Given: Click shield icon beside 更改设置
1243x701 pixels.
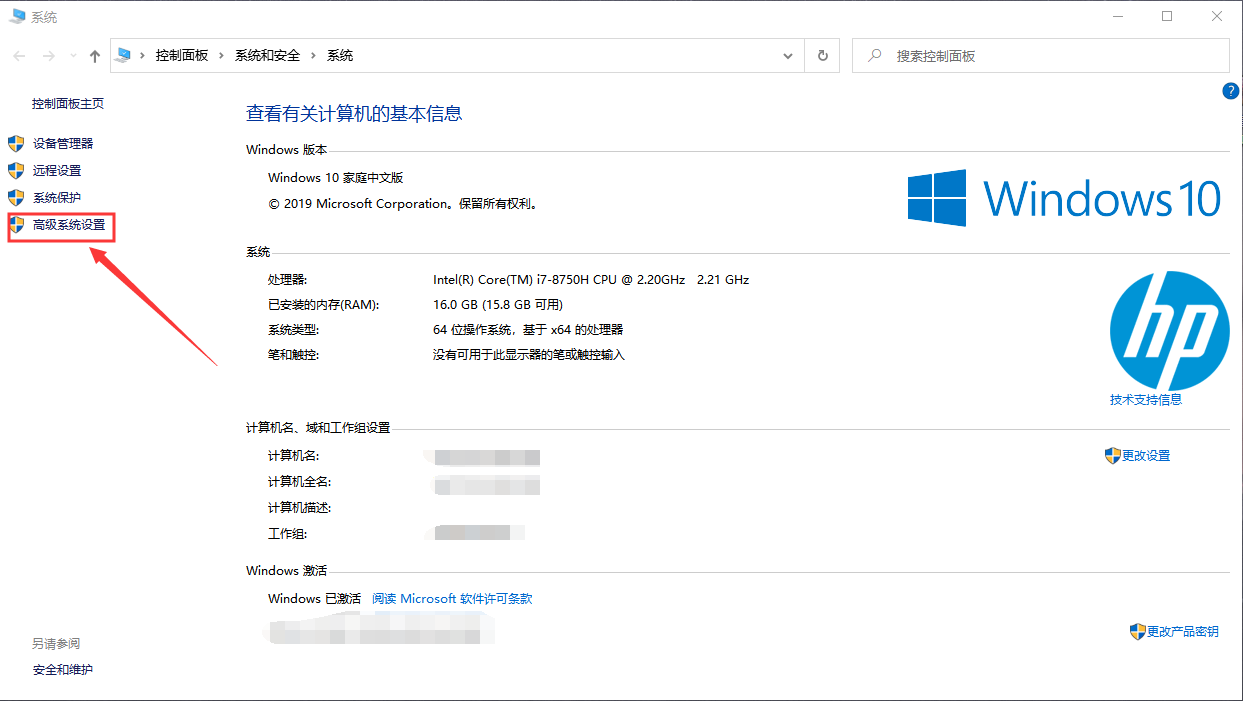Looking at the screenshot, I should click(x=1112, y=455).
